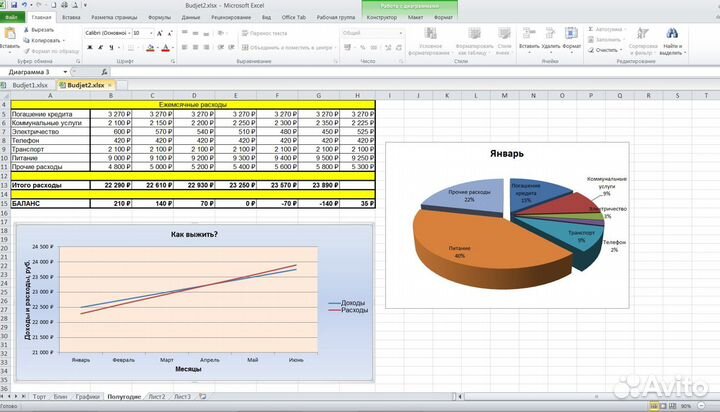Toggle underline formatting (Ч)

pyautogui.click(x=111, y=47)
